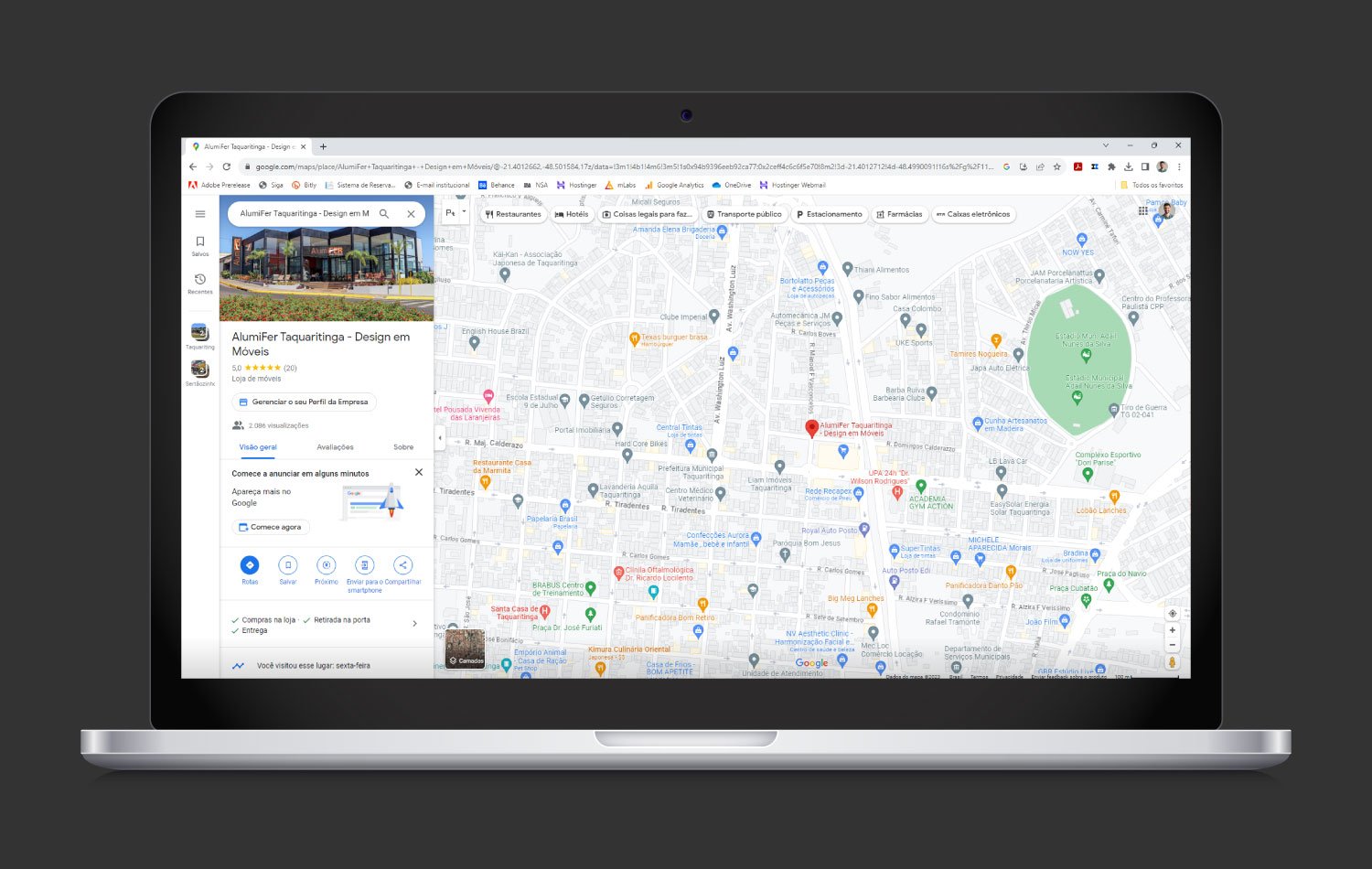Click the 20 reviews count link

(290, 368)
